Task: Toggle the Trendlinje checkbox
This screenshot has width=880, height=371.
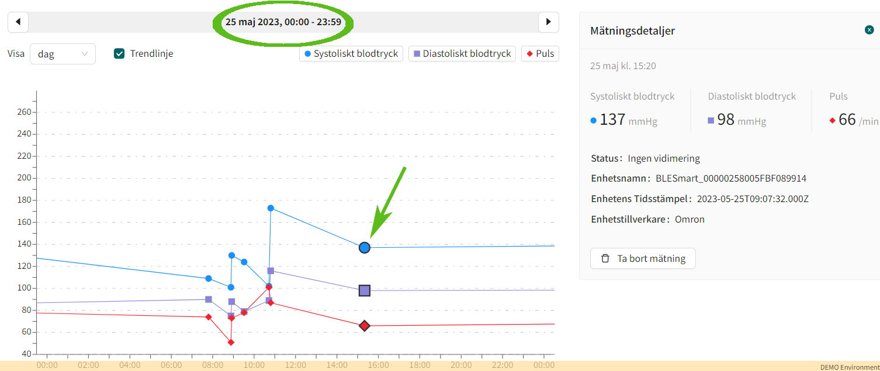Action: (119, 54)
